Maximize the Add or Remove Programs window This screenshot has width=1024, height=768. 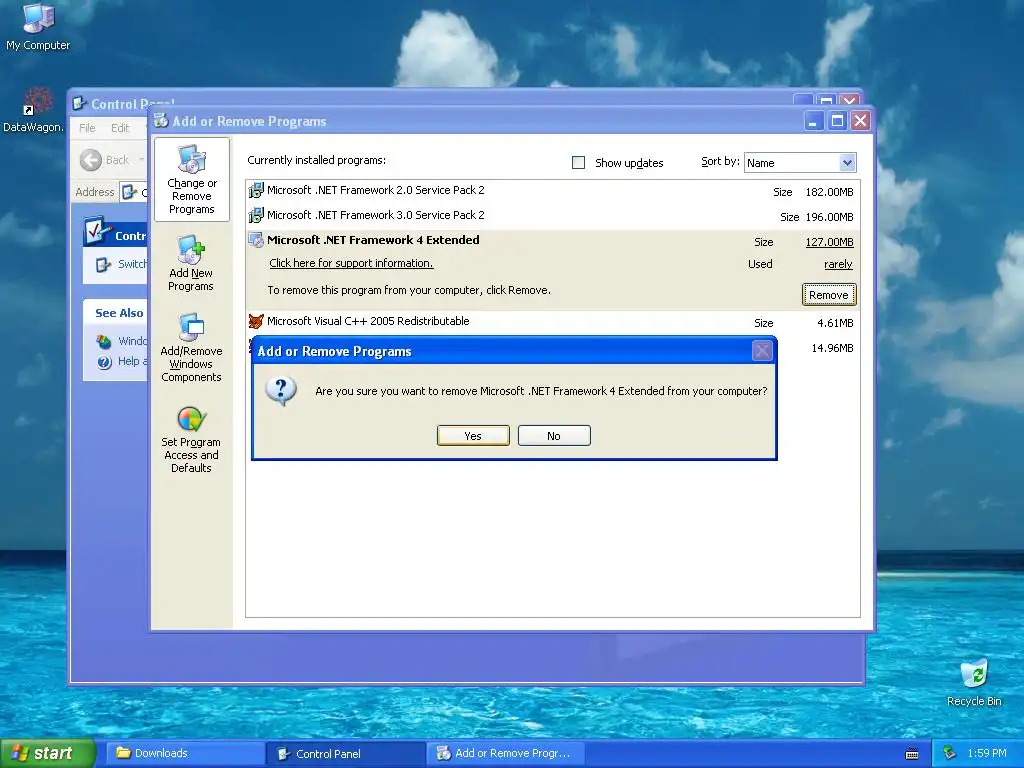(x=837, y=121)
